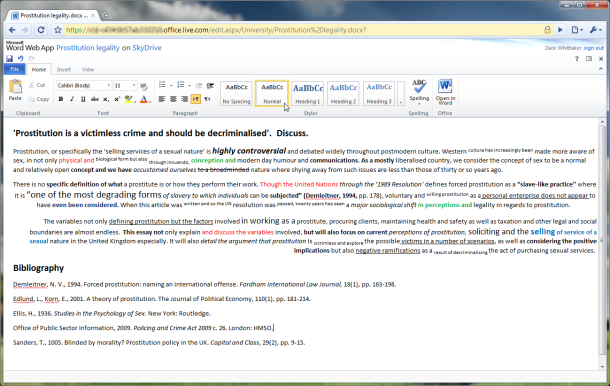This screenshot has height=386, width=610.
Task: Decrease the paragraph indent
Action: tap(199, 86)
